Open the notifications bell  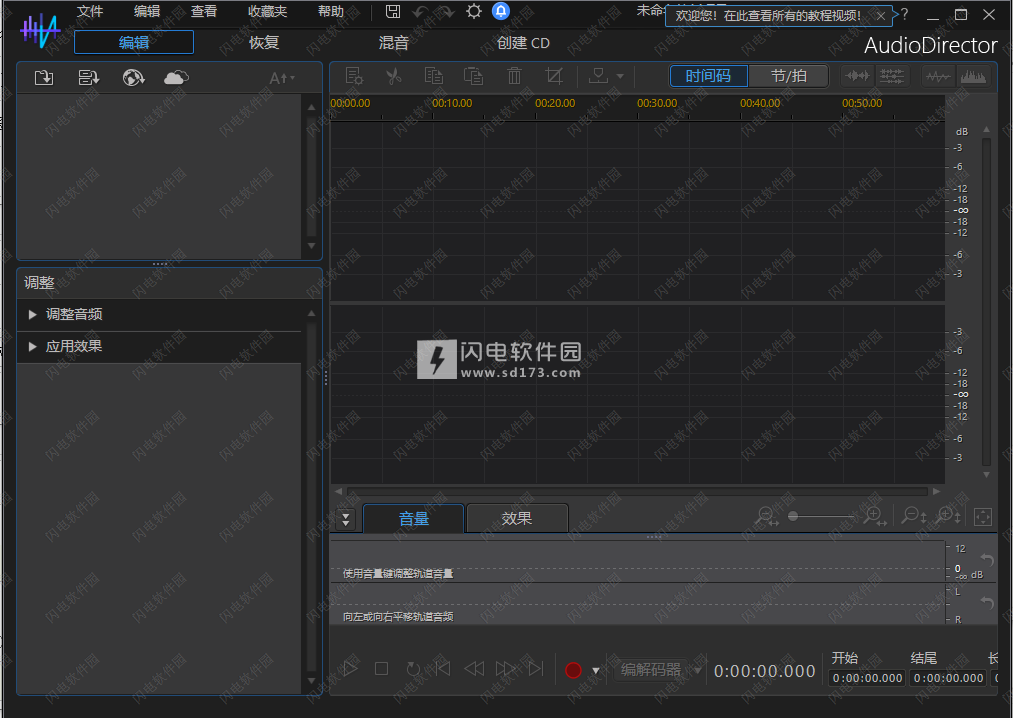[x=501, y=11]
